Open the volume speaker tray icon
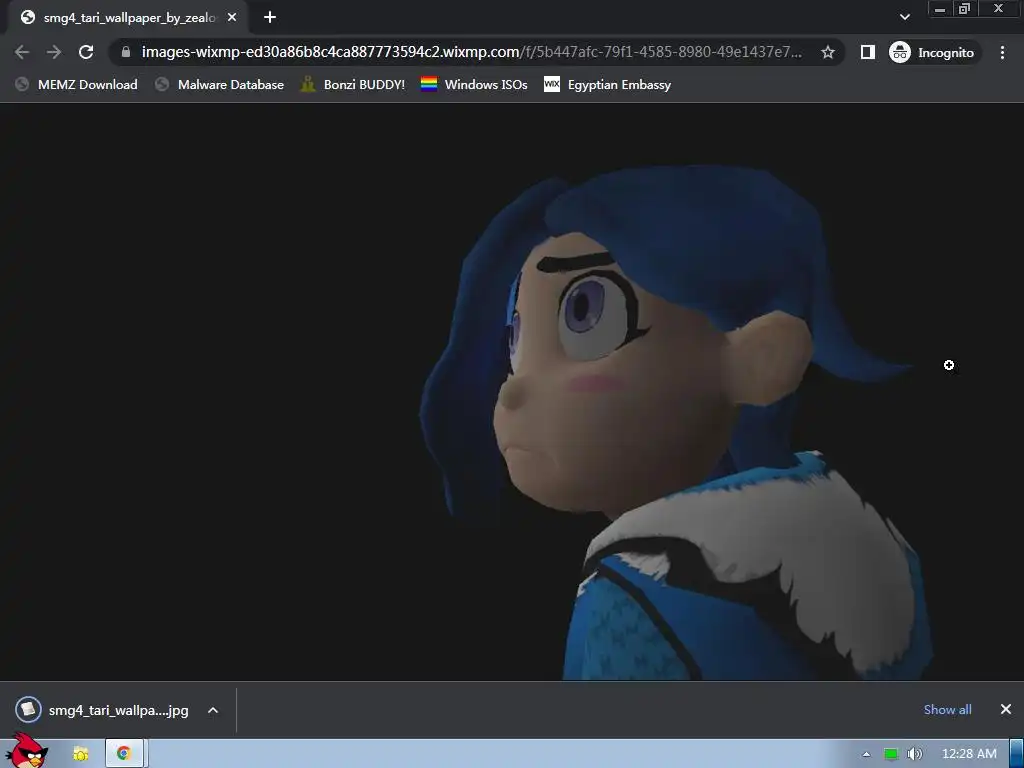1024x768 pixels. [915, 754]
